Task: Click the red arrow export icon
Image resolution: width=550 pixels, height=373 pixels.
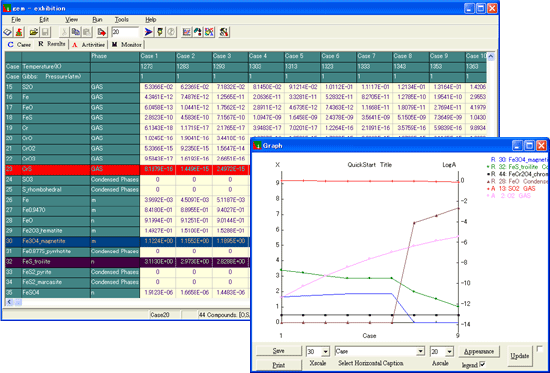Action: (102, 32)
